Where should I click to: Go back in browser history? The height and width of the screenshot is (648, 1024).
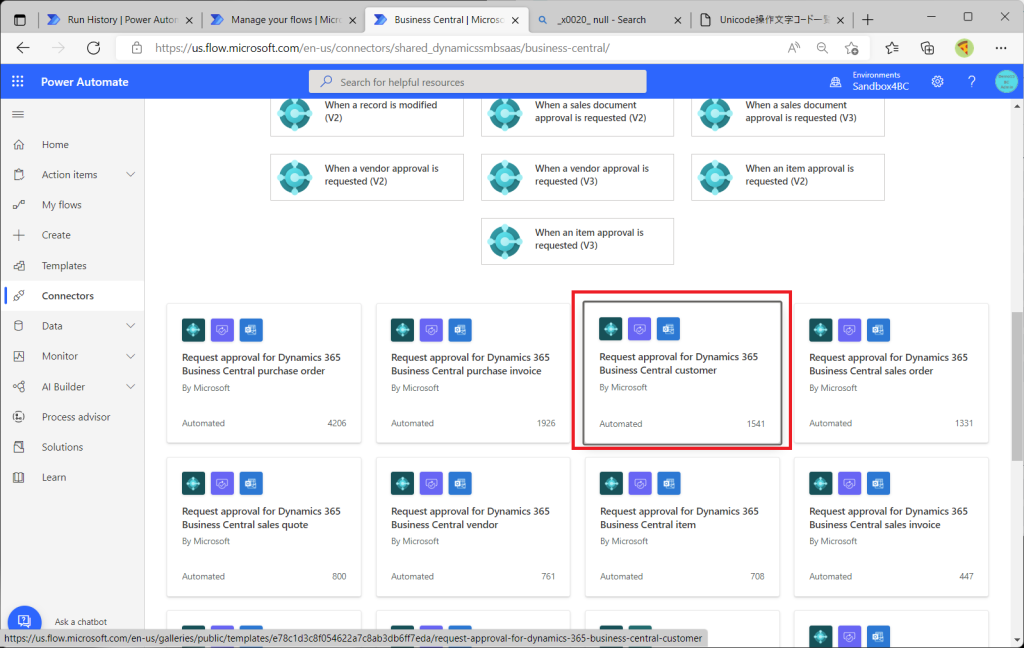[x=23, y=48]
